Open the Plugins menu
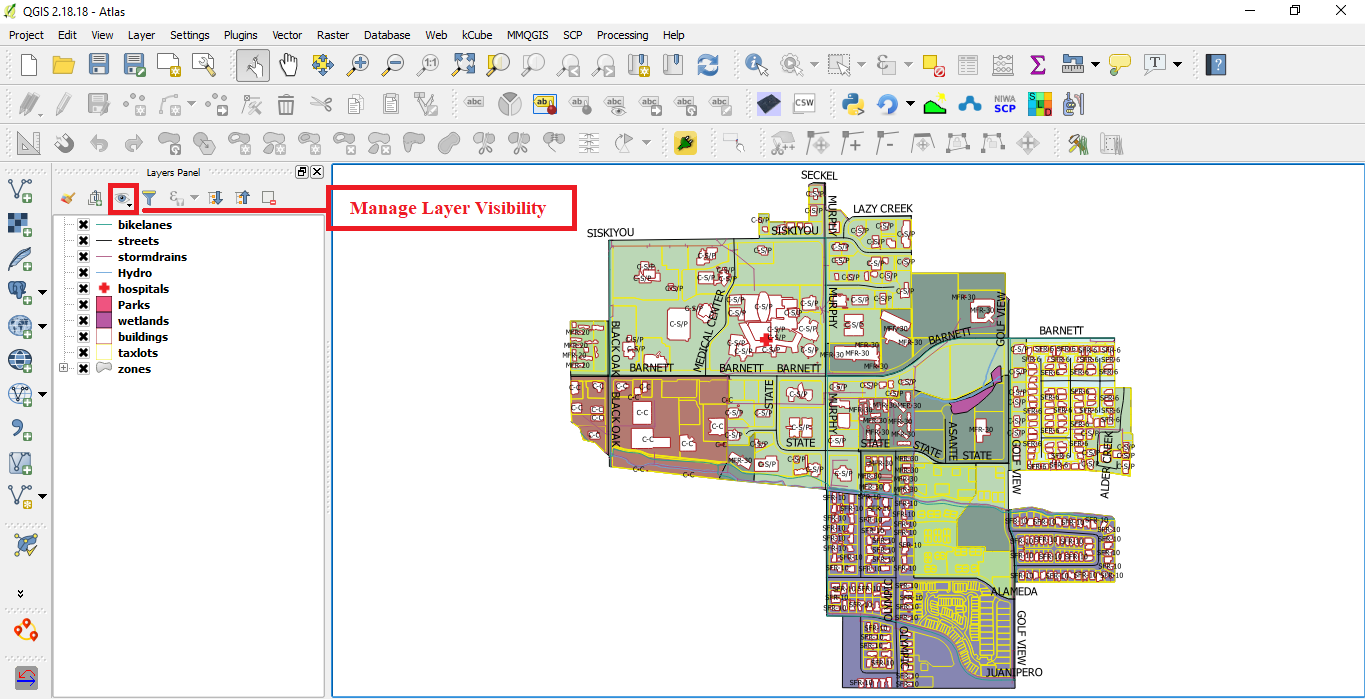The image size is (1365, 699). (x=240, y=35)
